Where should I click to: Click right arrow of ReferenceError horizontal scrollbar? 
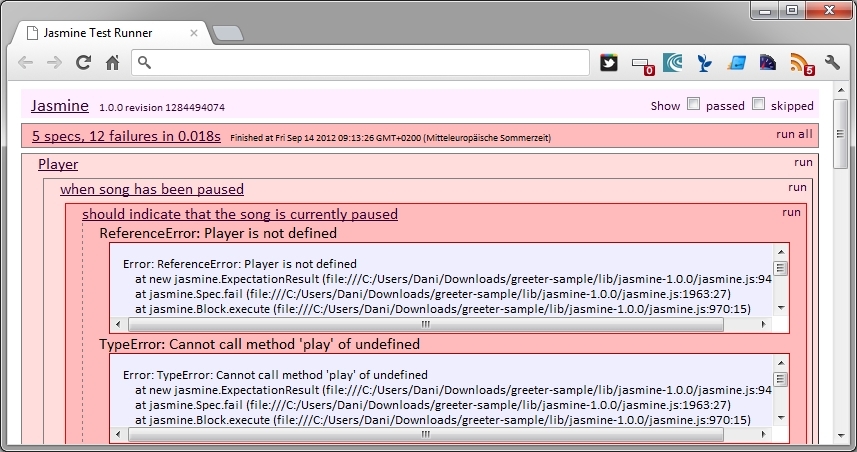[764, 324]
